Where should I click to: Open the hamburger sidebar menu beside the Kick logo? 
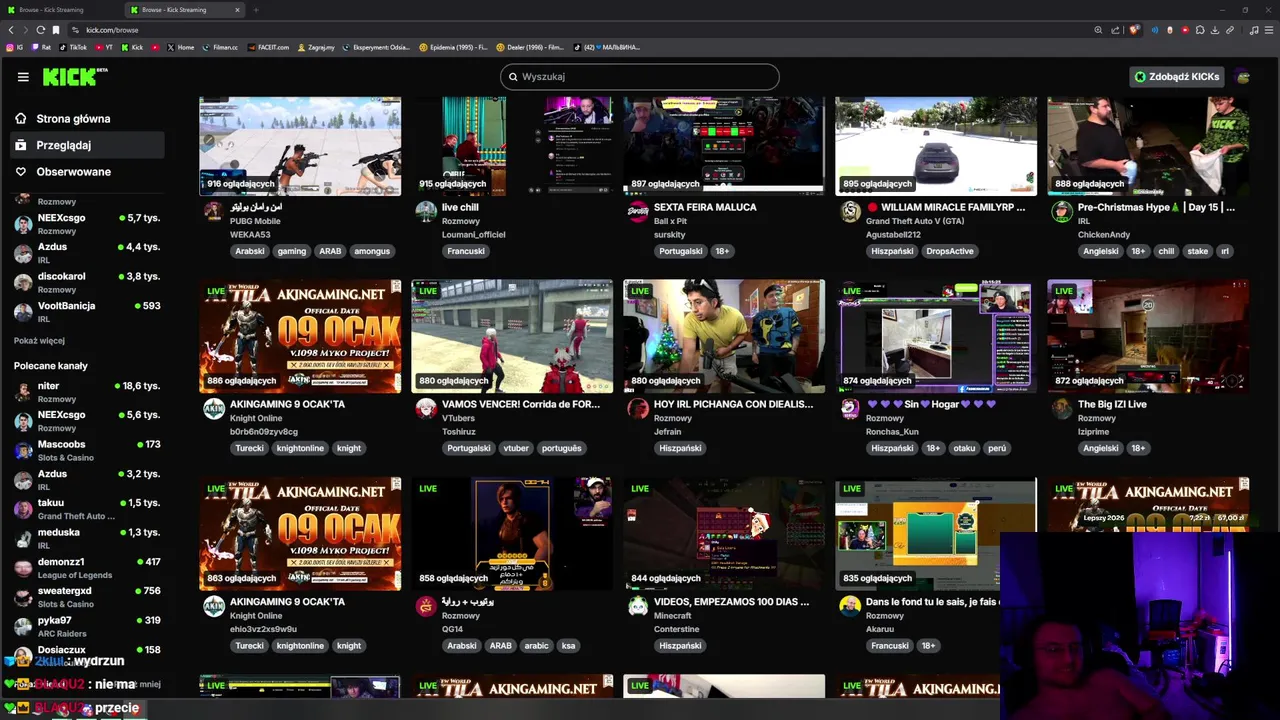23,77
